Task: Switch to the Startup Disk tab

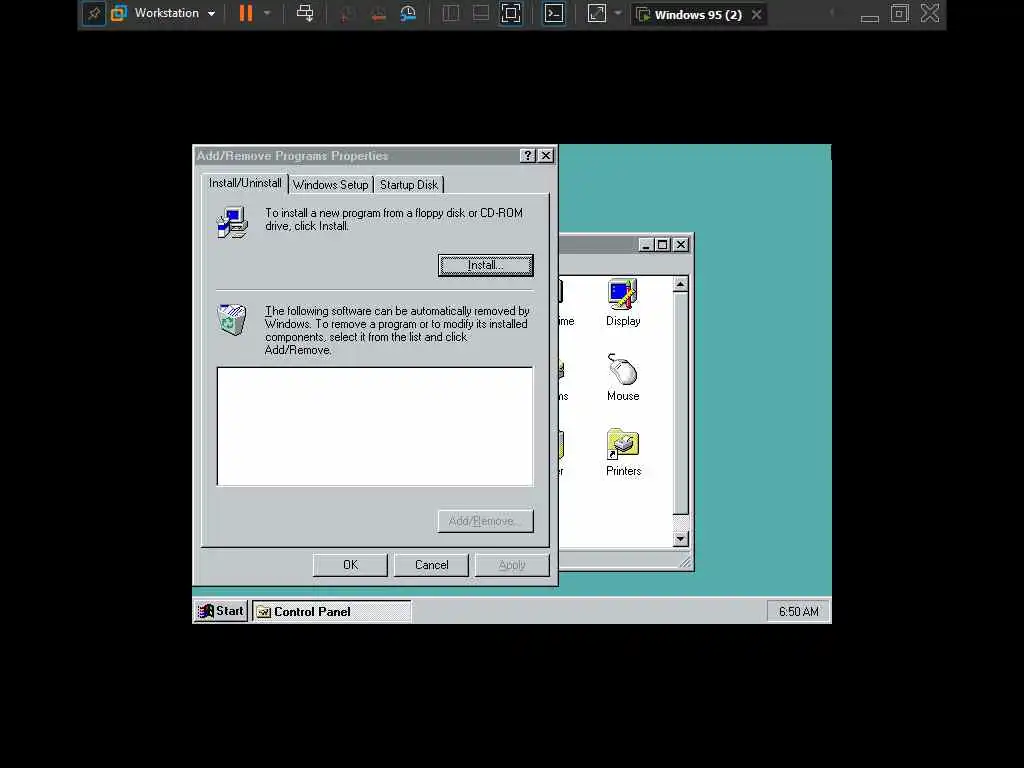Action: click(409, 185)
